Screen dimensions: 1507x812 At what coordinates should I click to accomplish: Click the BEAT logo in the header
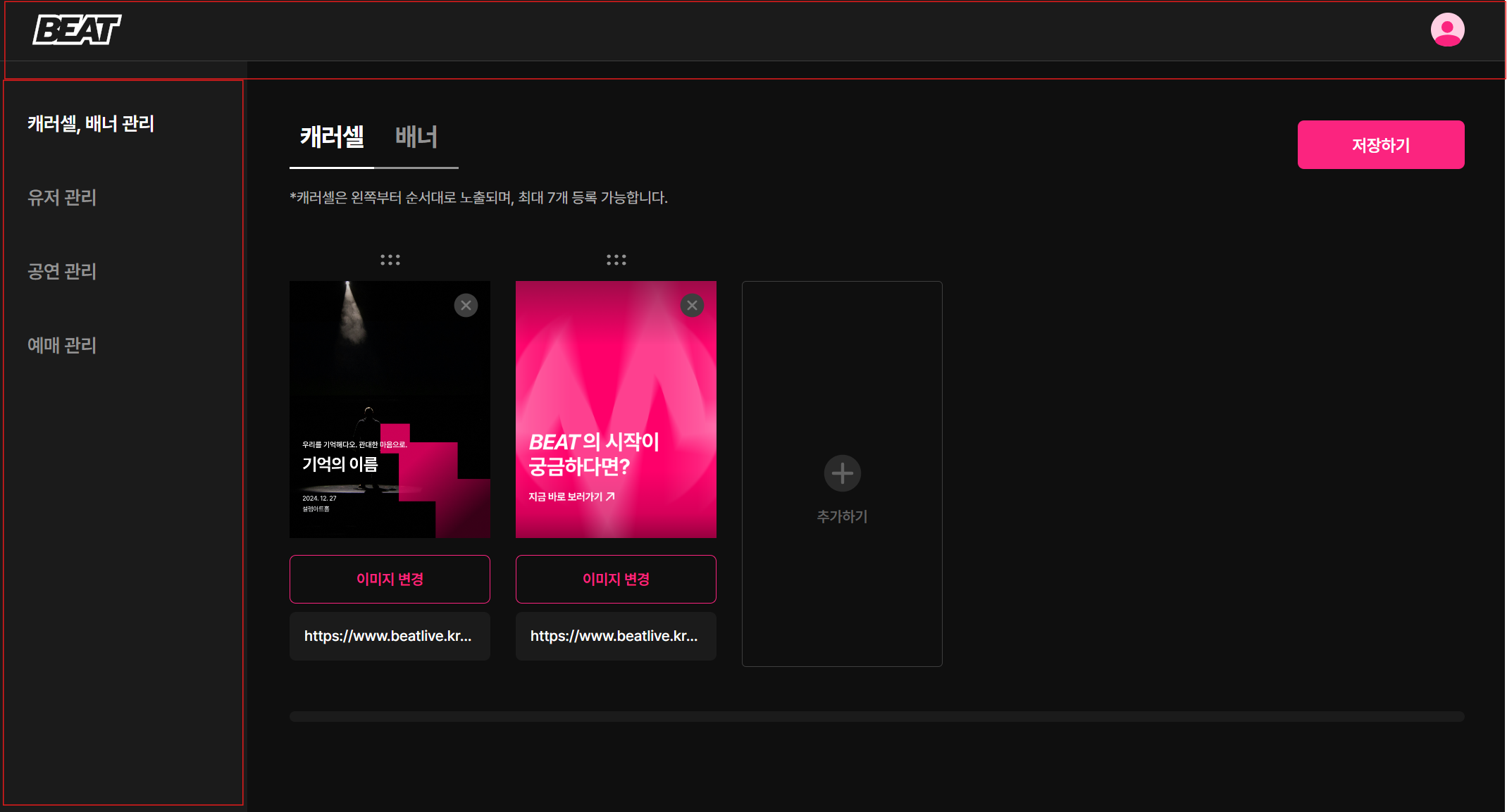click(77, 30)
